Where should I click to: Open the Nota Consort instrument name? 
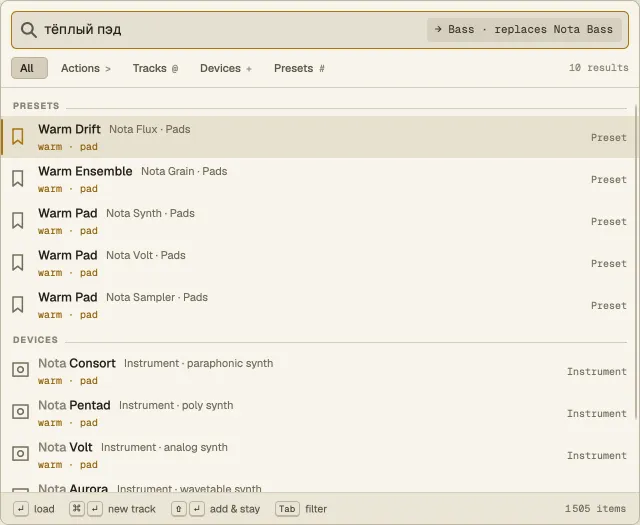pyautogui.click(x=77, y=363)
